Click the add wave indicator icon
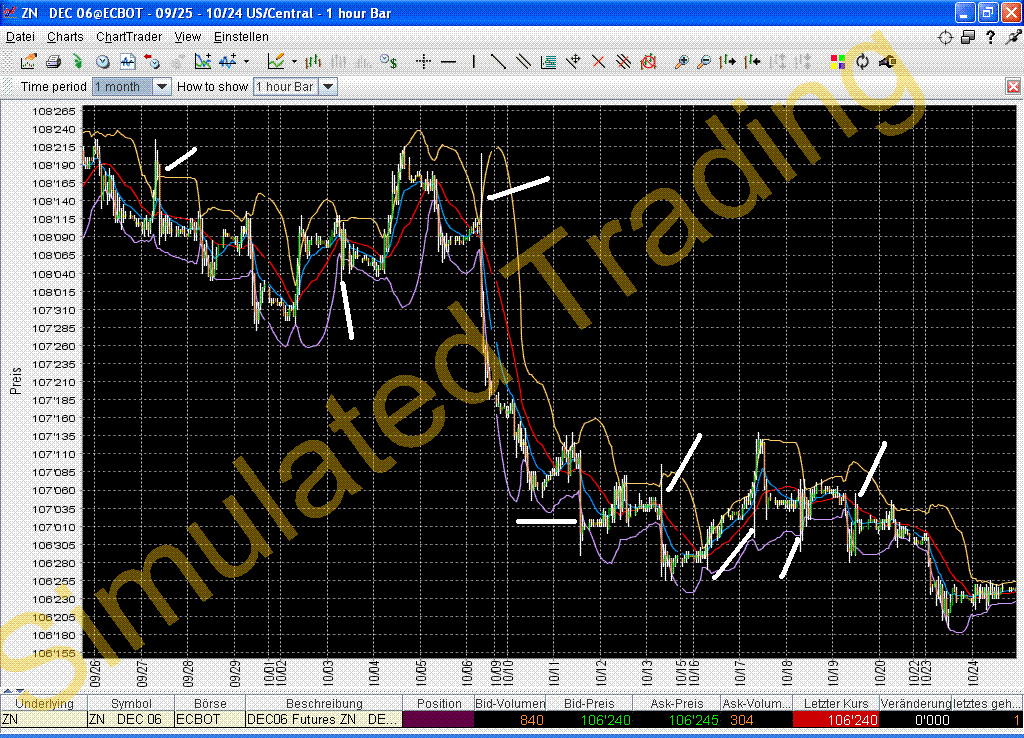 pos(228,62)
